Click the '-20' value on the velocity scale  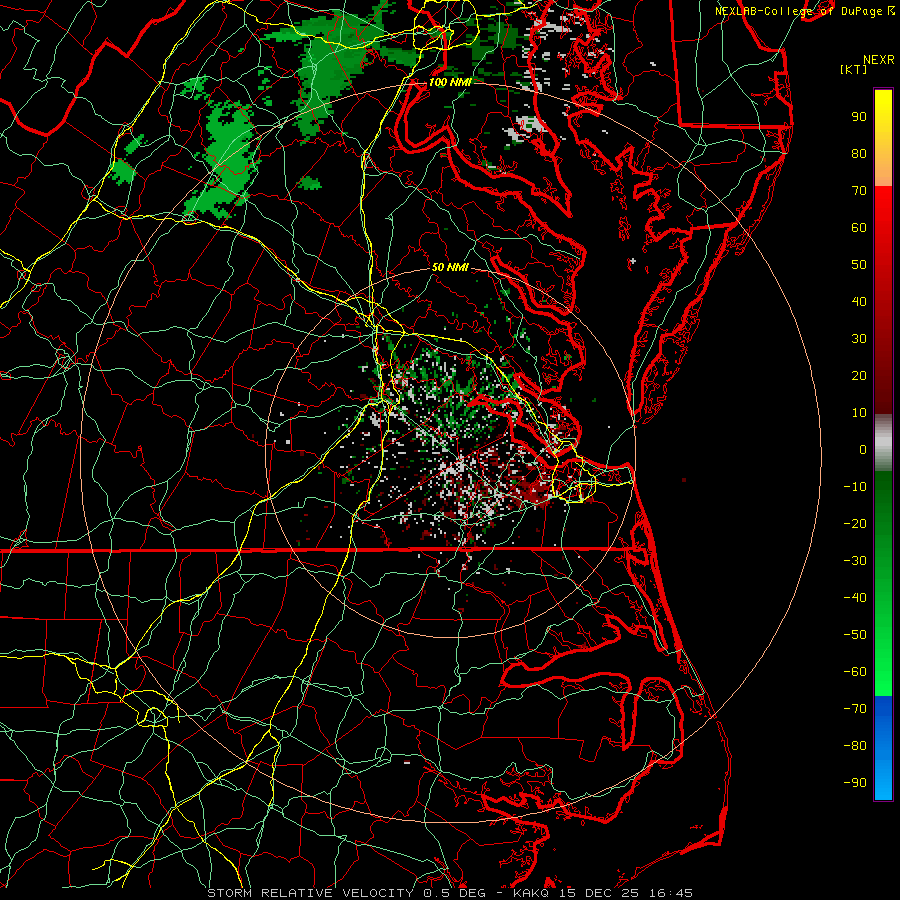(x=855, y=523)
